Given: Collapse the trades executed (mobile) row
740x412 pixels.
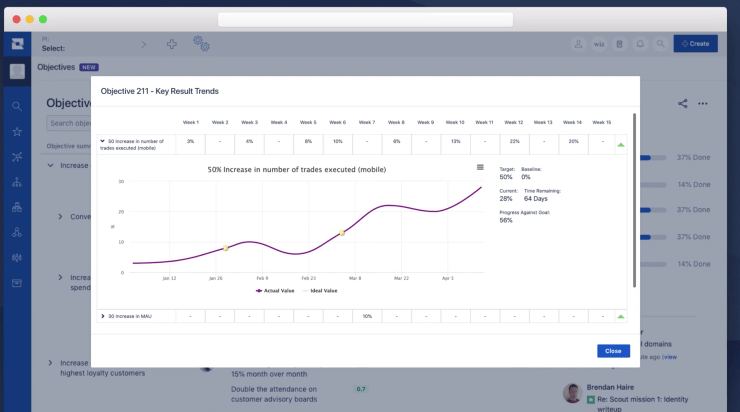Looking at the screenshot, I should click(102, 142).
